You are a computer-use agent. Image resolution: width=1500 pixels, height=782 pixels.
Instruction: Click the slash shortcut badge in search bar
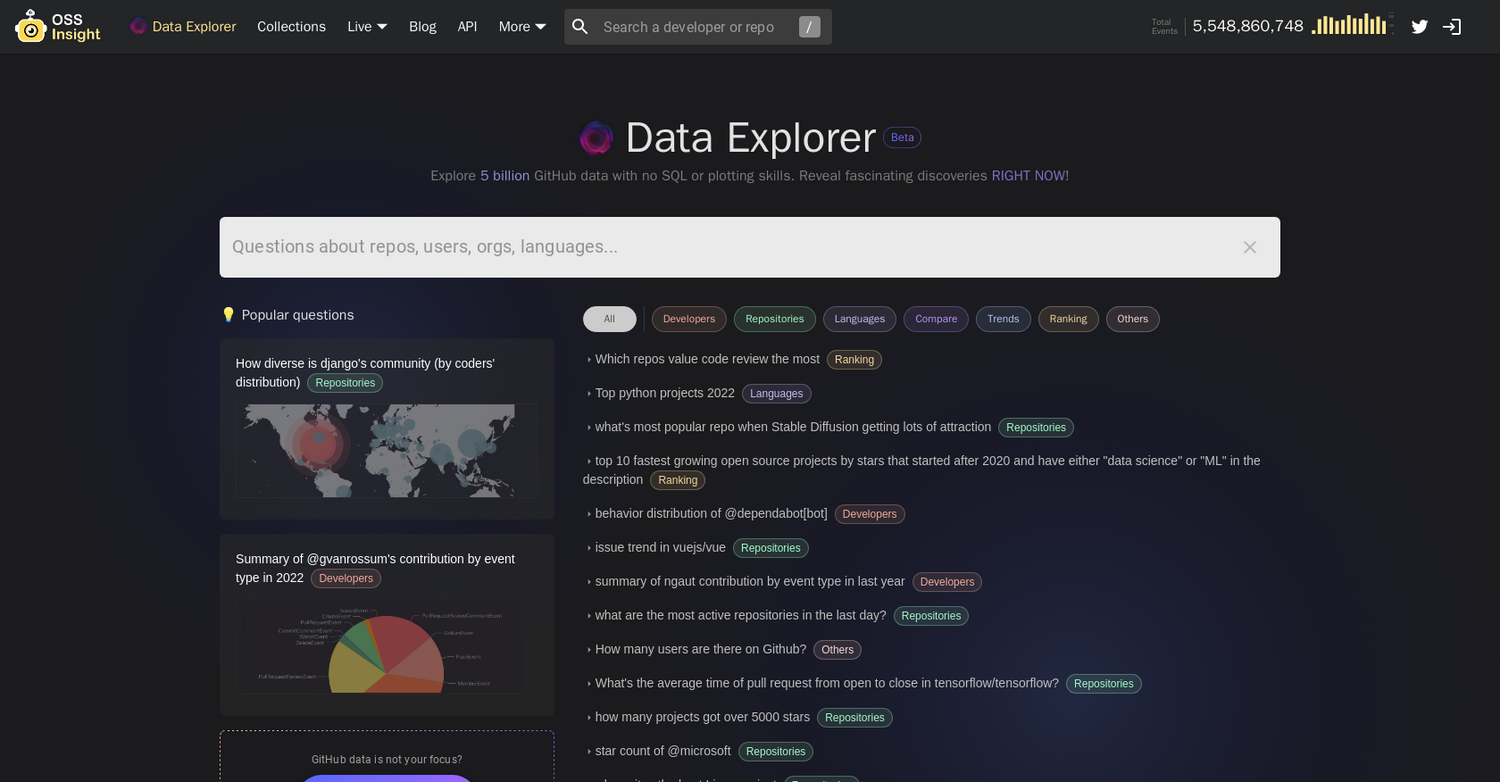point(809,27)
